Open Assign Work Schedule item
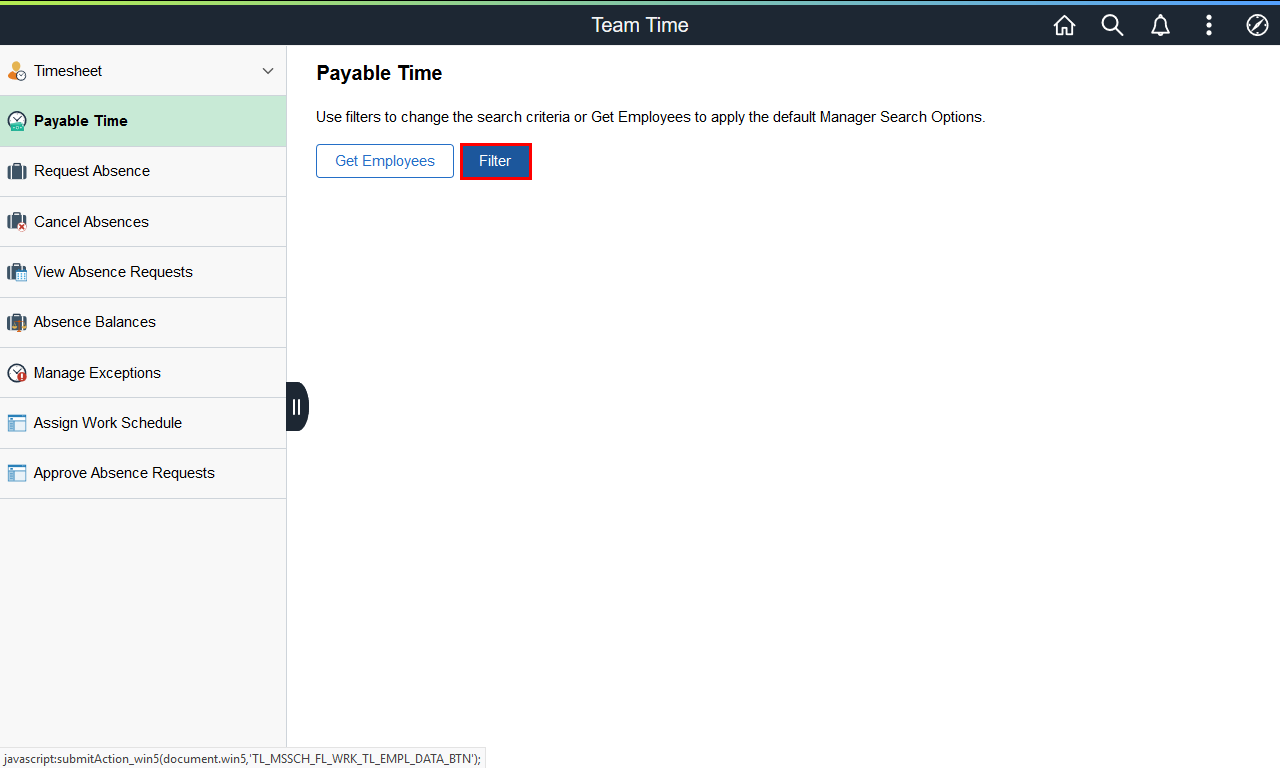 pos(108,423)
